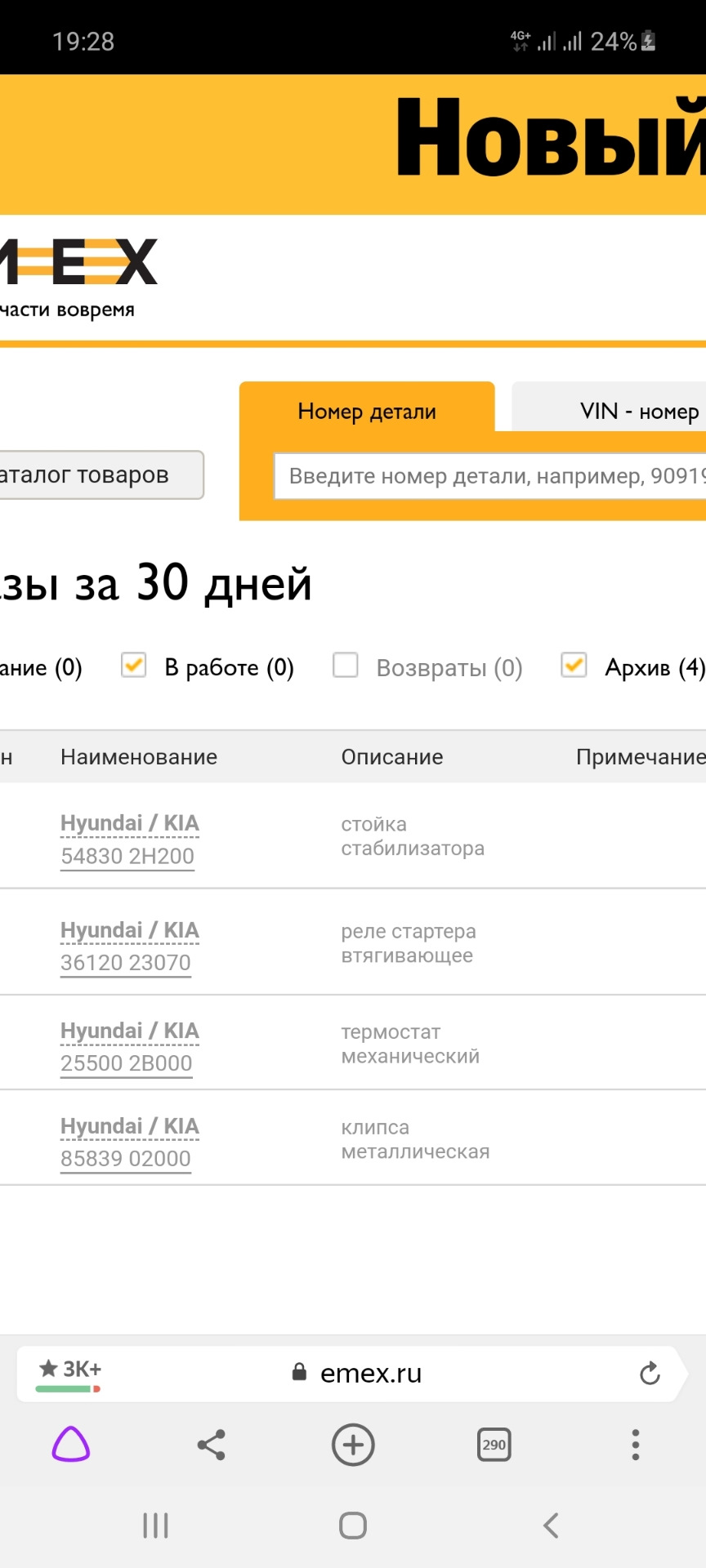Open part number 36120 23070 link
The image size is (706, 1568).
click(126, 963)
